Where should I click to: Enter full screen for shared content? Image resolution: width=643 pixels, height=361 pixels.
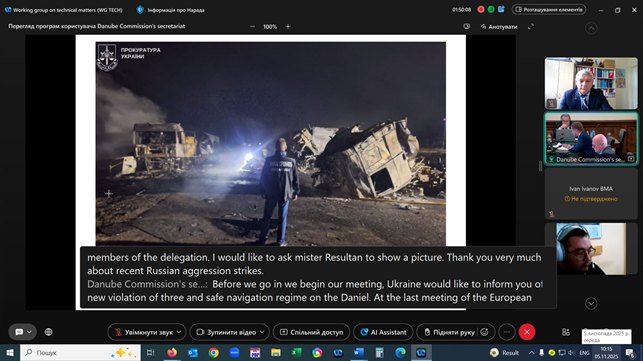(x=531, y=26)
